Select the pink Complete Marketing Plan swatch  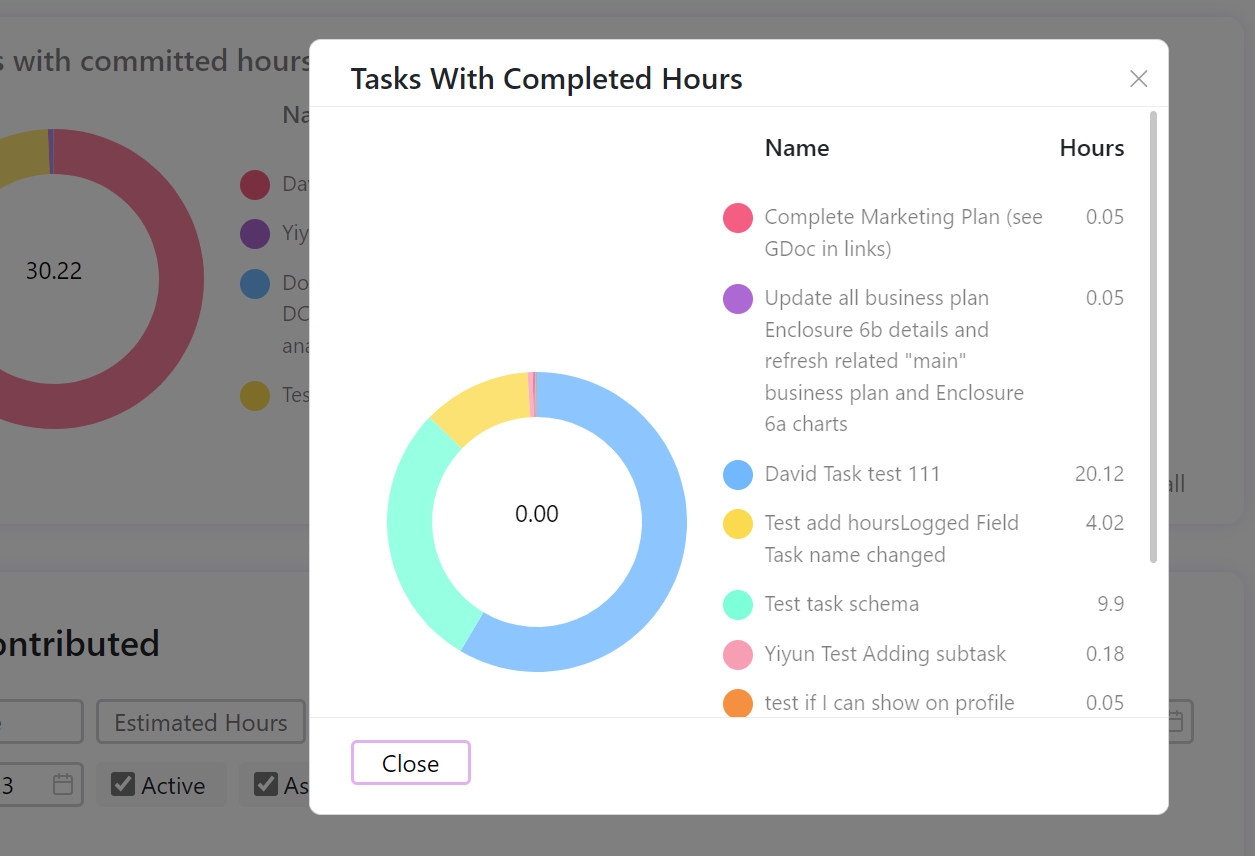point(738,218)
